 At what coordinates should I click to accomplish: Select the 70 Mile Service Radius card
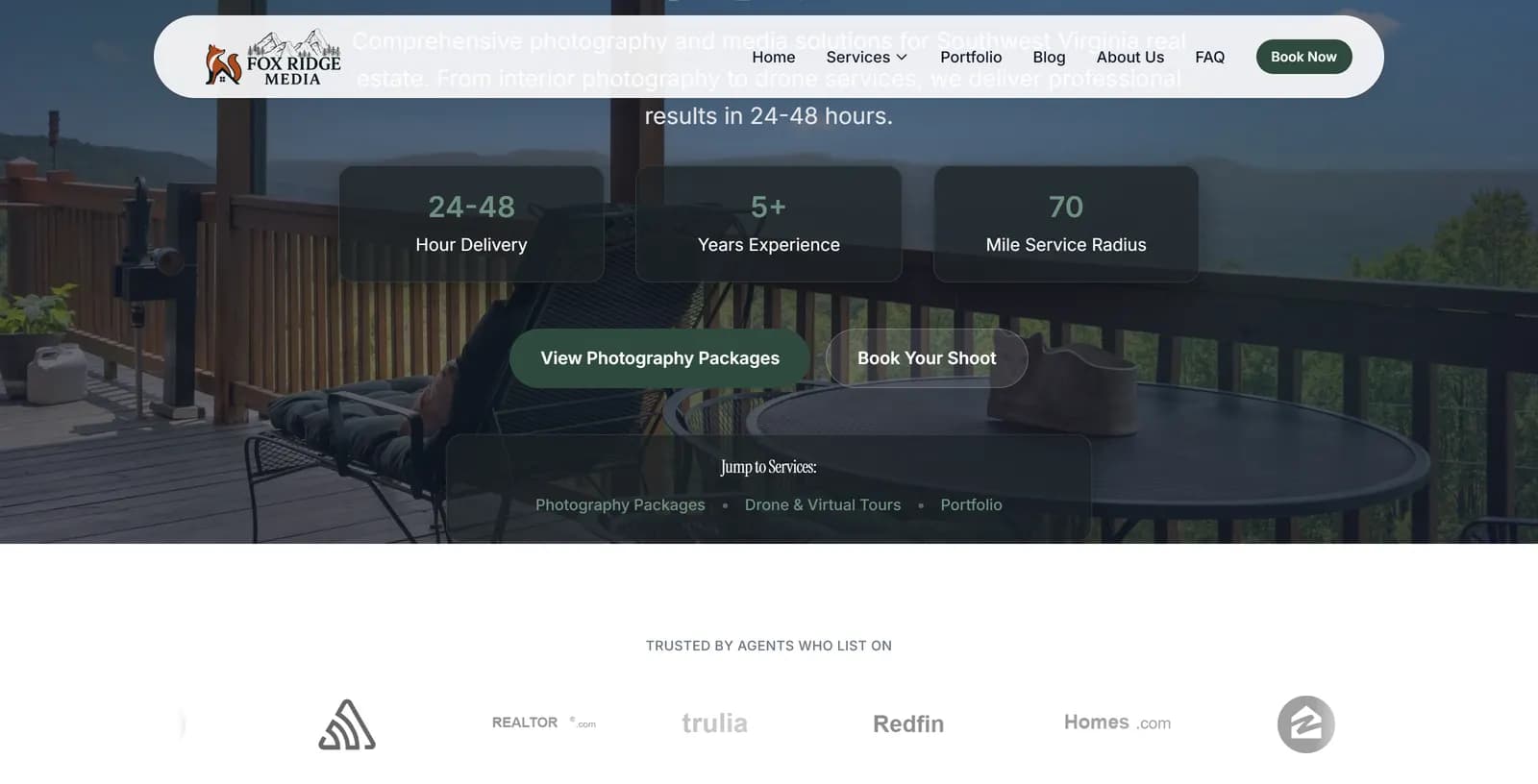[x=1066, y=224]
